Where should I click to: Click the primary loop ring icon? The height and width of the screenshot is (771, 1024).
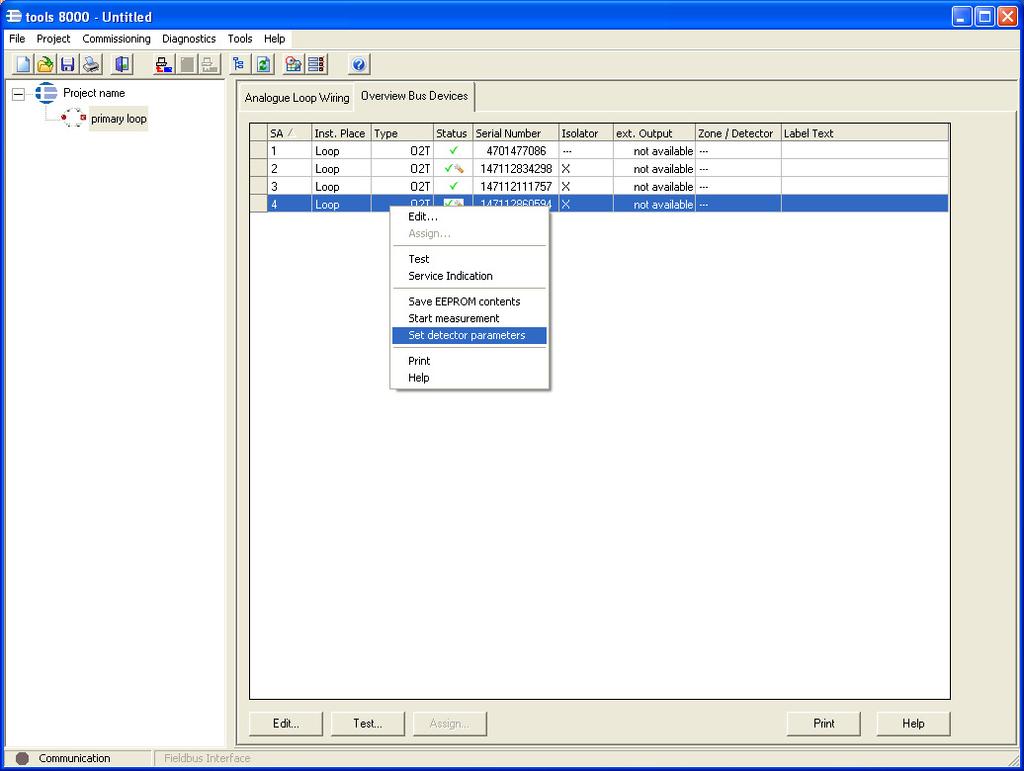click(73, 118)
